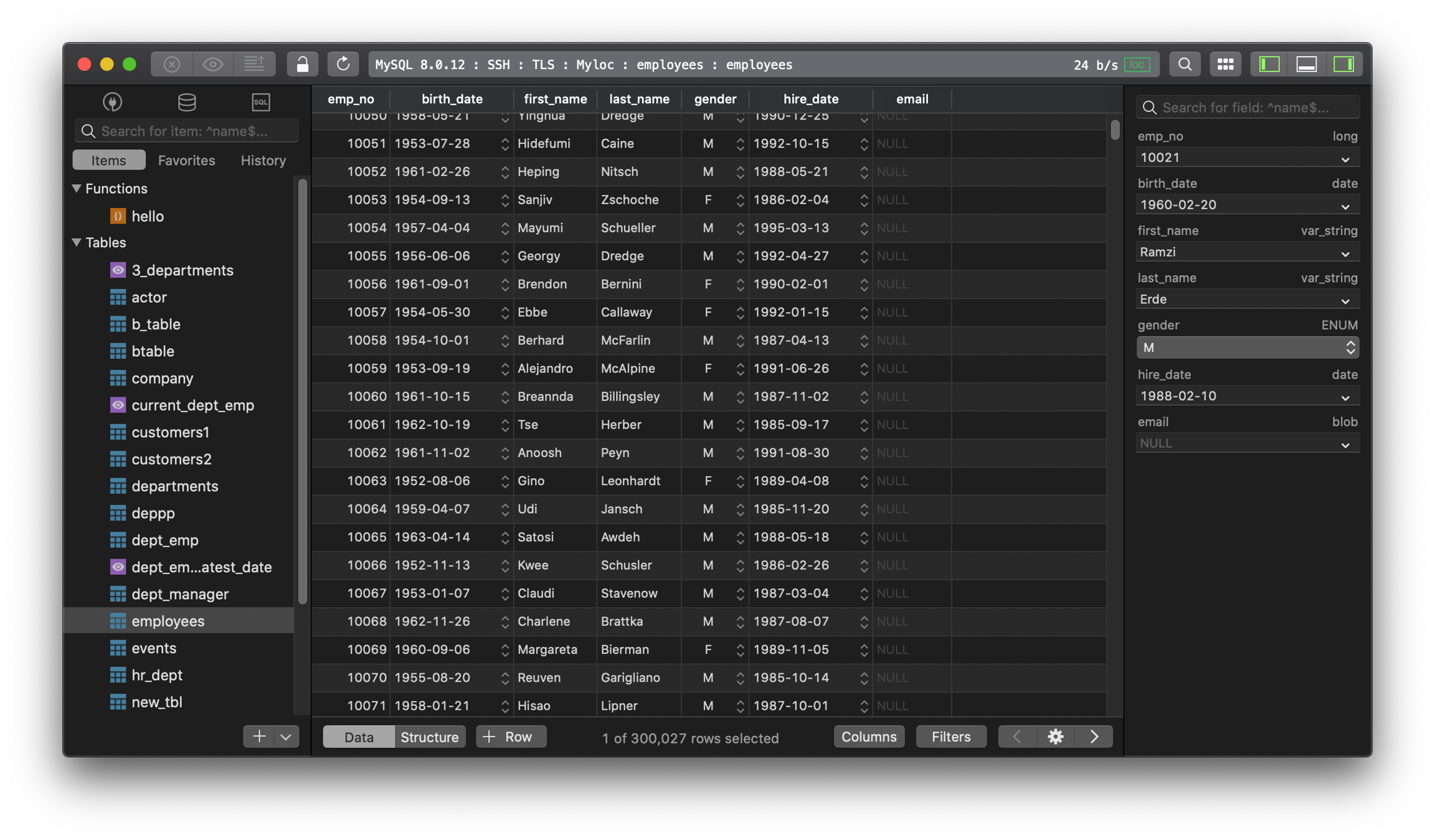Switch to the History tab in sidebar
Viewport: 1435px width, 840px height.
point(263,160)
